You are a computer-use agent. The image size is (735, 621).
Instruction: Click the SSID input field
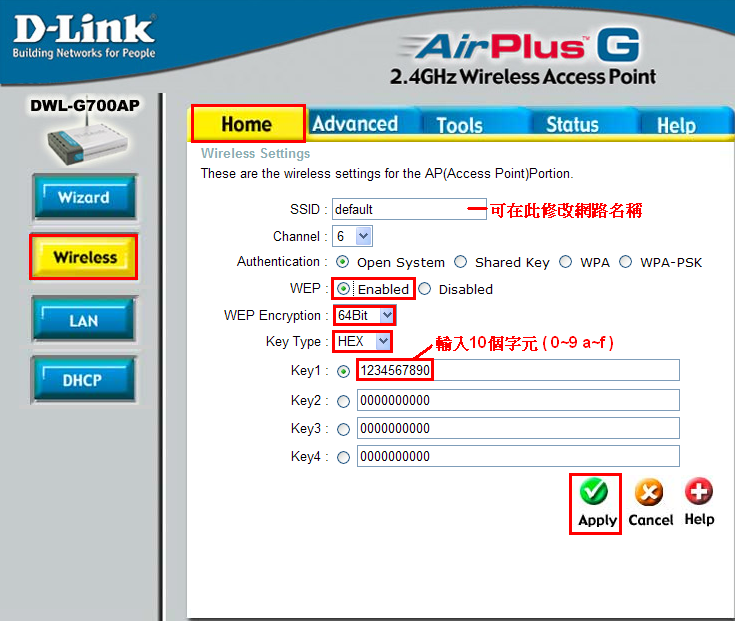point(409,209)
